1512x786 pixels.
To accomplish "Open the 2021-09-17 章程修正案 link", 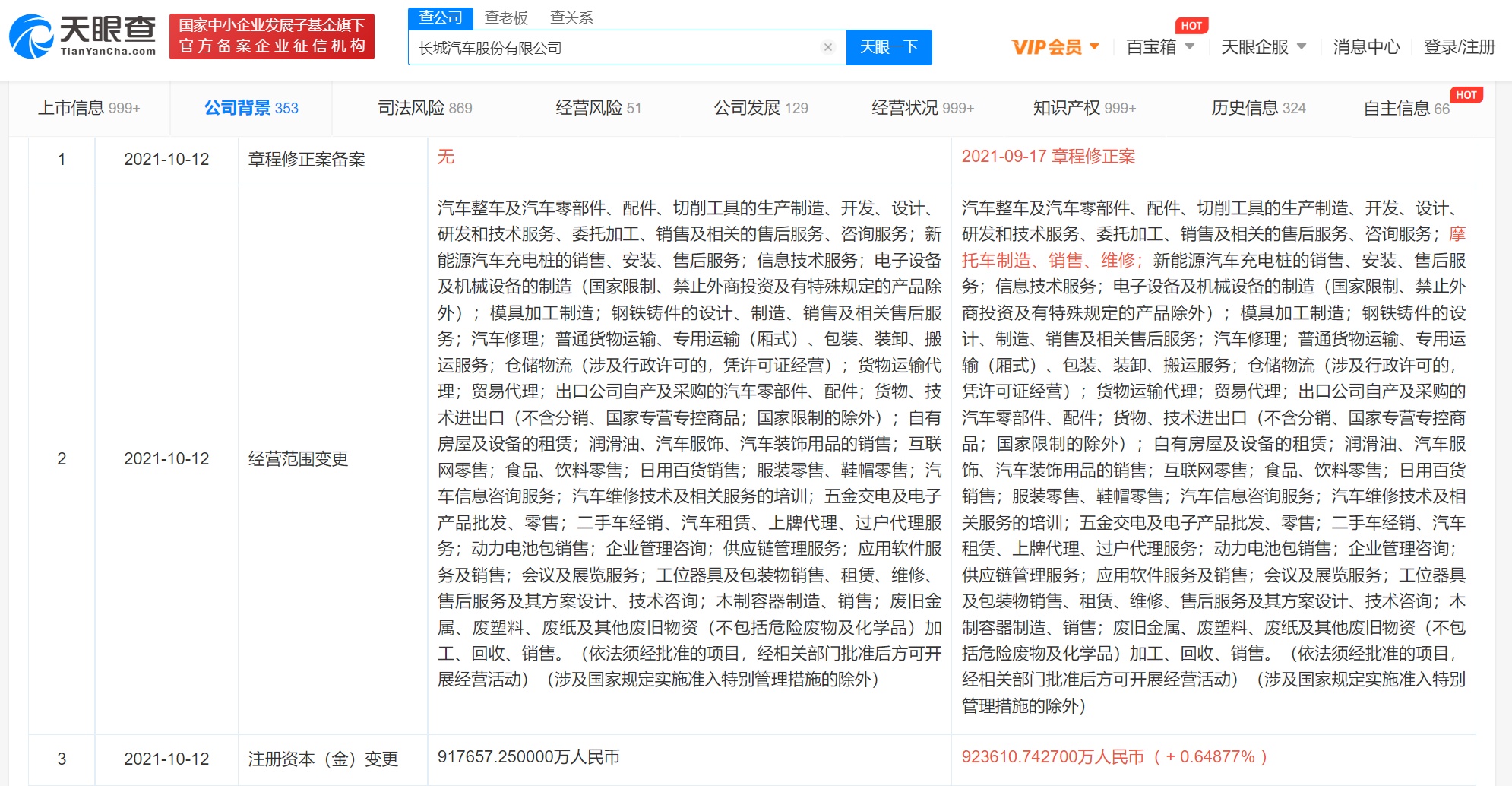I will [1048, 157].
